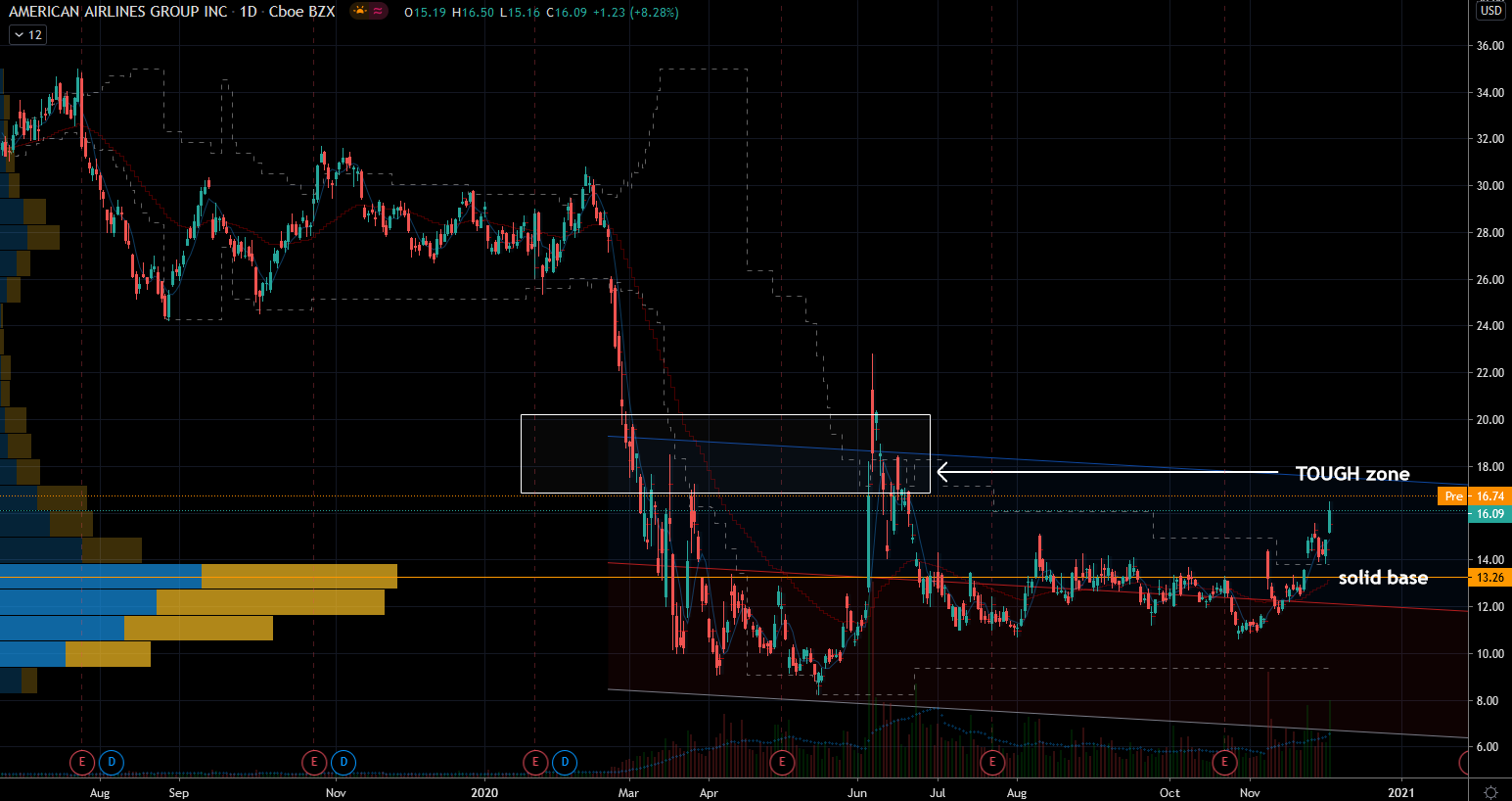Click the 18.00 price axis label

click(1489, 467)
